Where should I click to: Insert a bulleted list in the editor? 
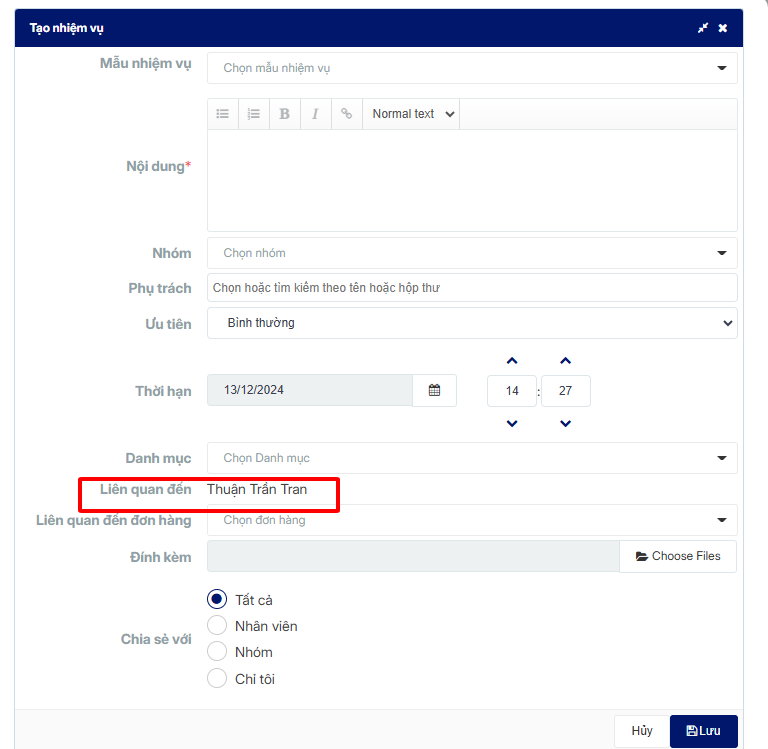click(x=223, y=114)
